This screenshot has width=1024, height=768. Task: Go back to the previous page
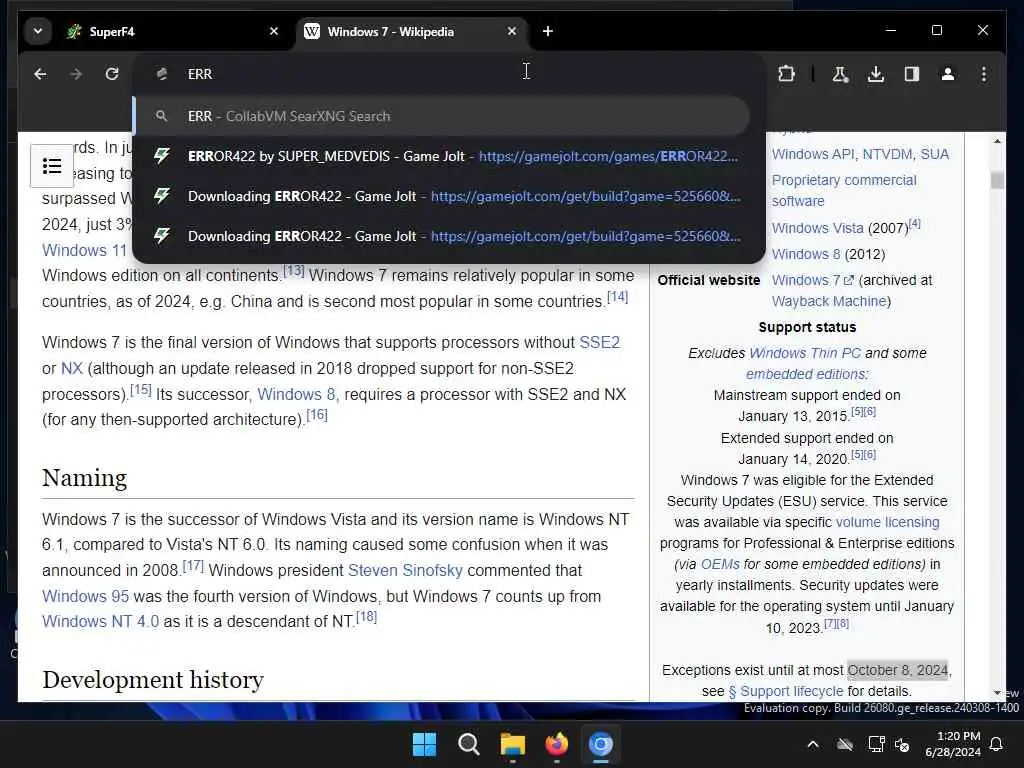(40, 74)
